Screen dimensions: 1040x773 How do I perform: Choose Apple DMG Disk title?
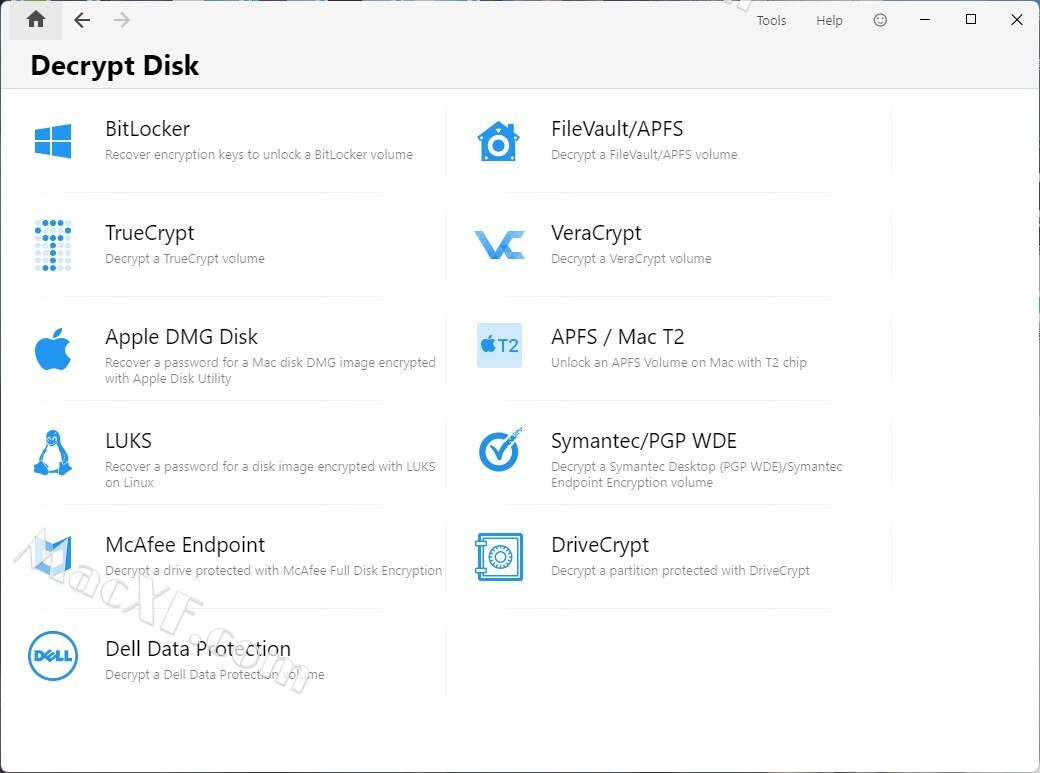(181, 337)
